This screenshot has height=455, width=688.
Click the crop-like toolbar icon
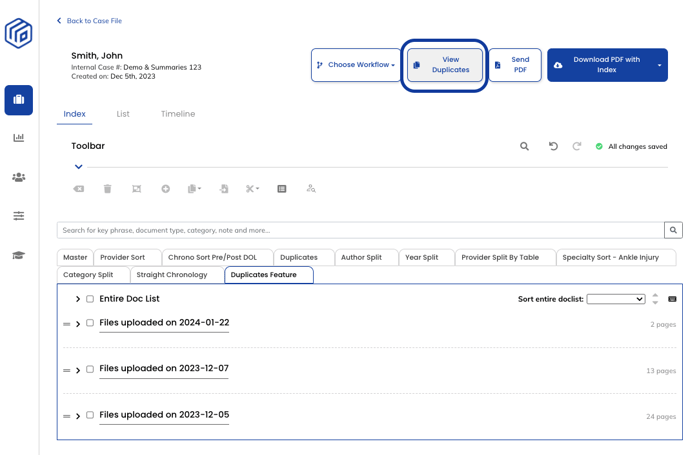click(x=136, y=189)
